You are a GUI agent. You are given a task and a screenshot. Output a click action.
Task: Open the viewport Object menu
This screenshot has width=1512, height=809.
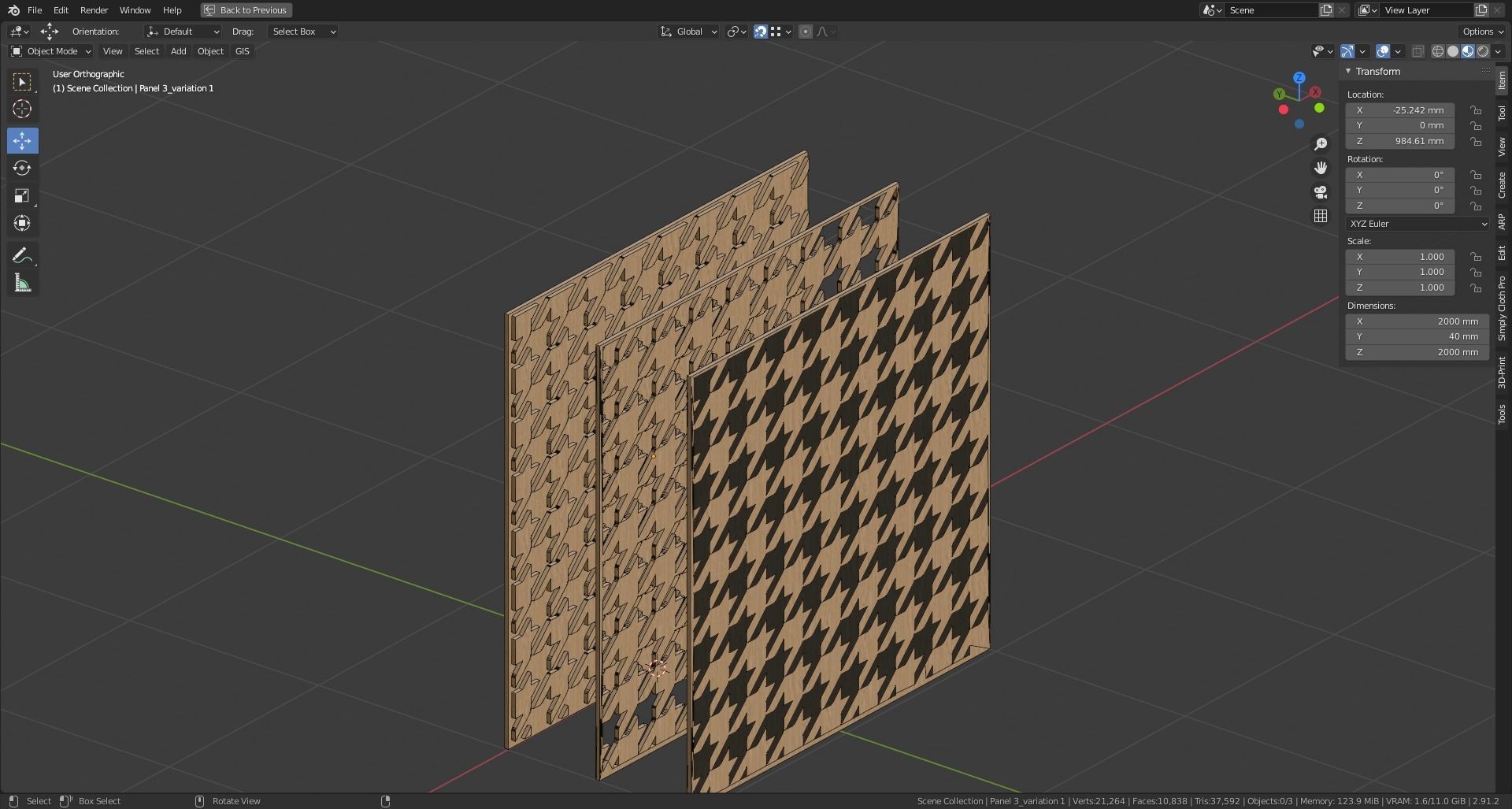tap(210, 51)
